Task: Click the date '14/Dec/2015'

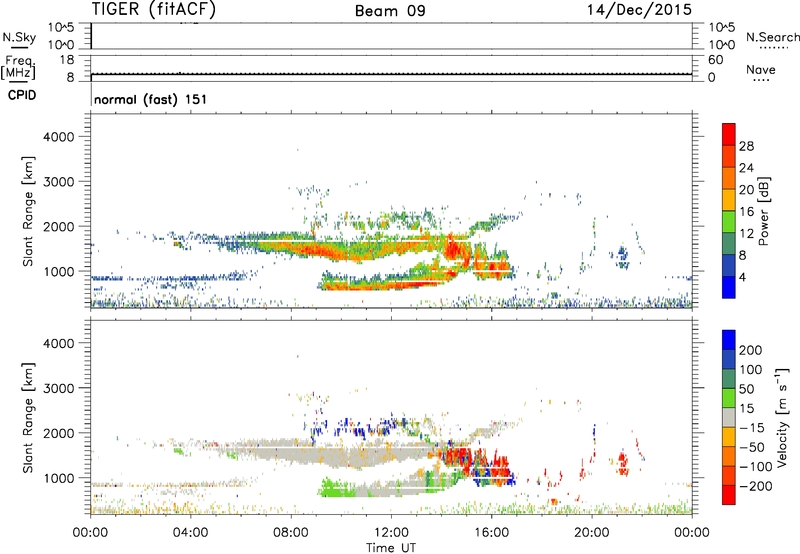Action: point(639,10)
